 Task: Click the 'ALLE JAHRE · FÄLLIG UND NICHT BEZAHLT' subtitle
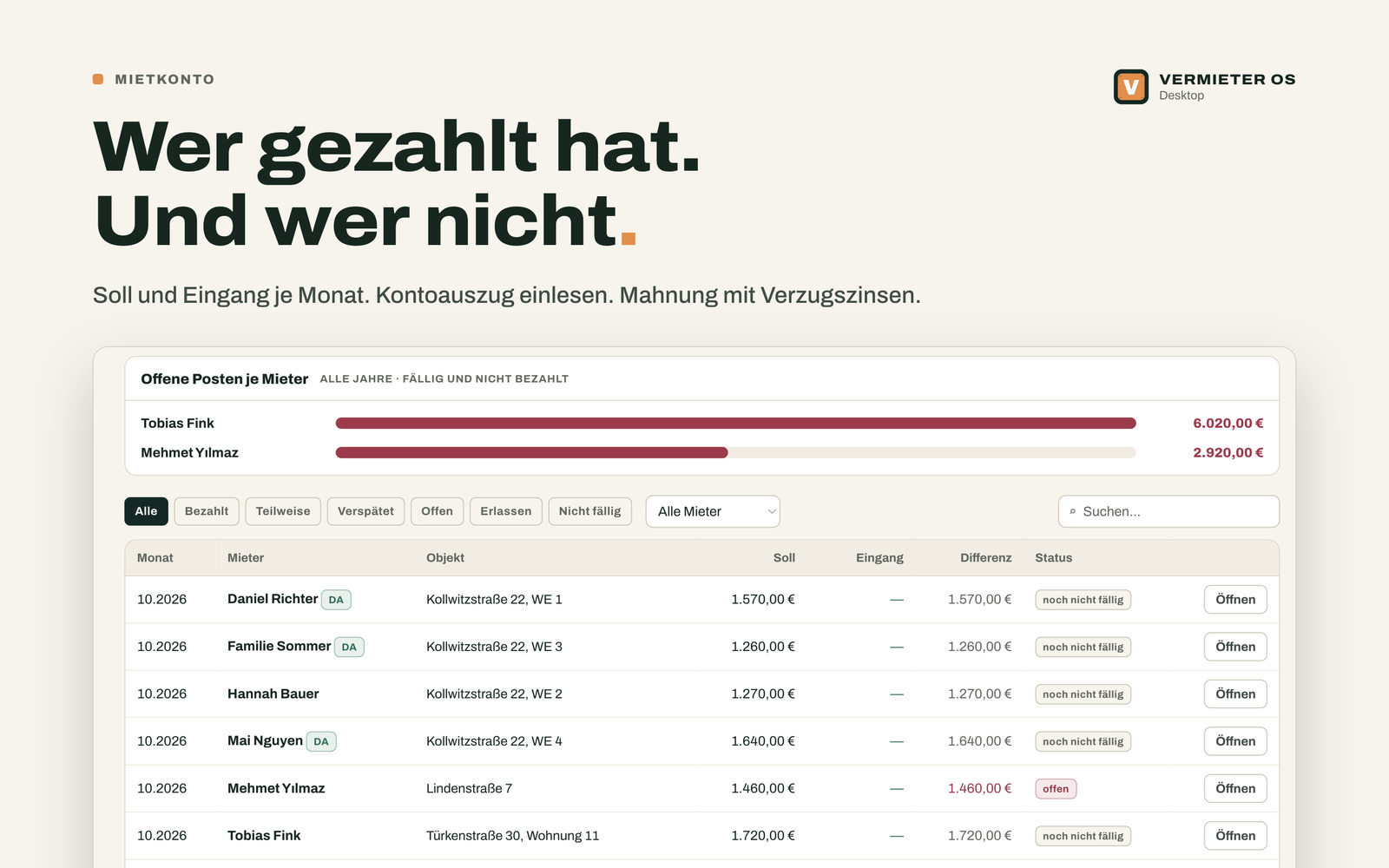coord(444,379)
